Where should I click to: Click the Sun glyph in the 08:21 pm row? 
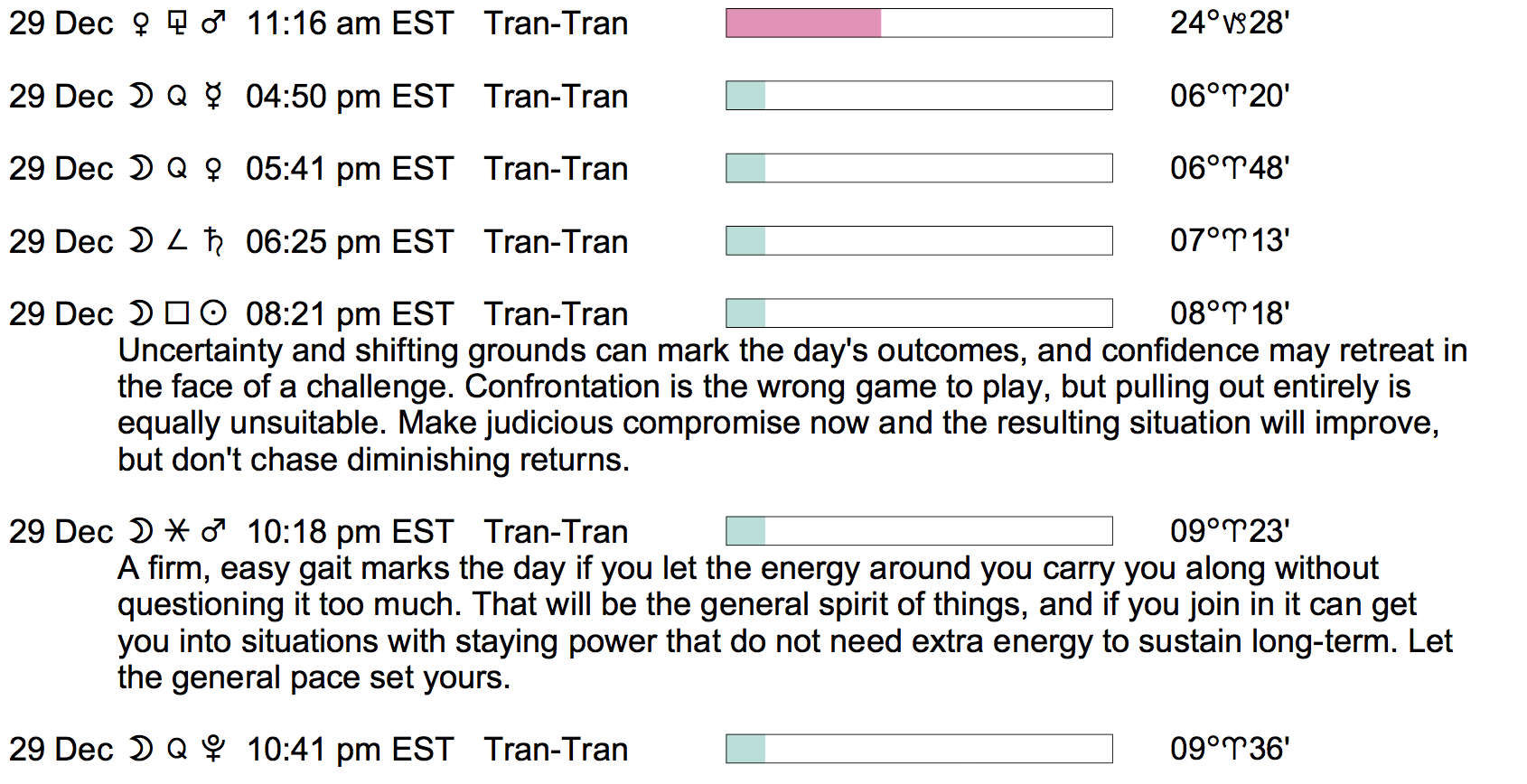tap(213, 313)
